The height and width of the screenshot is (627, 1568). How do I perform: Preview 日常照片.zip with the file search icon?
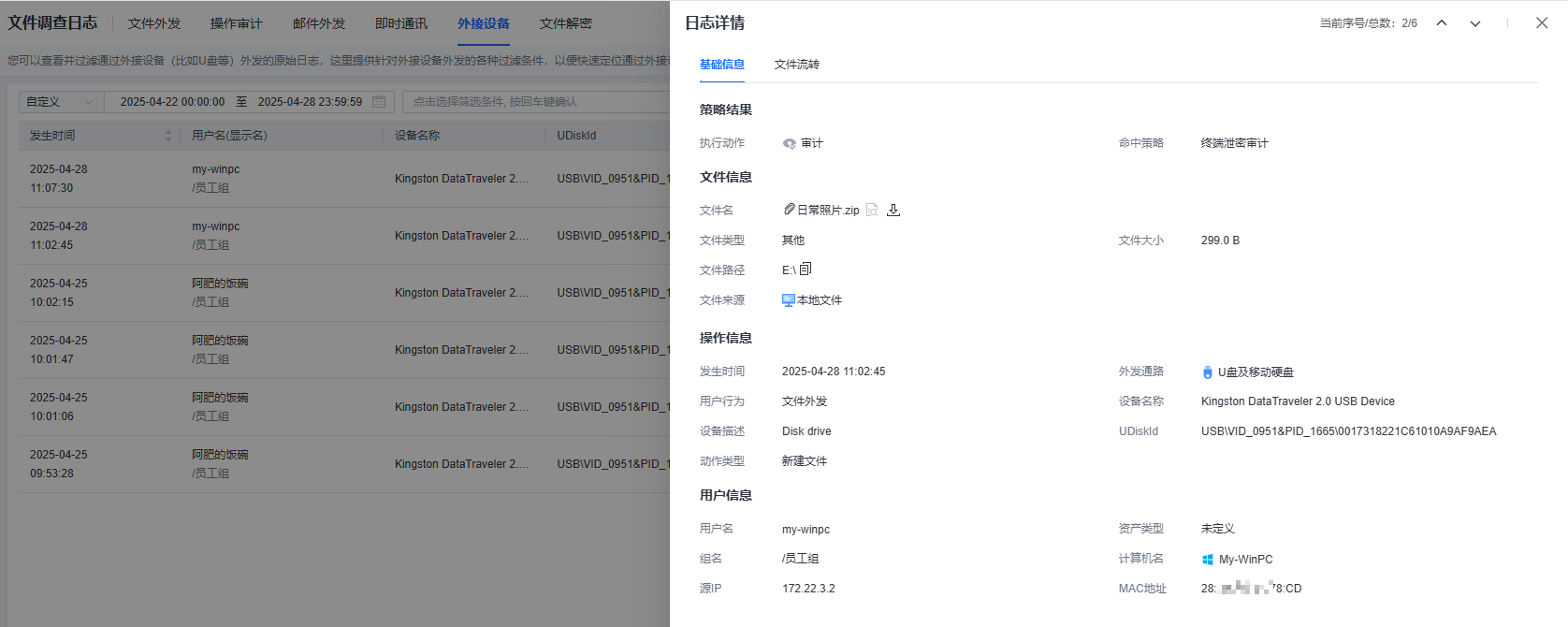(x=872, y=210)
